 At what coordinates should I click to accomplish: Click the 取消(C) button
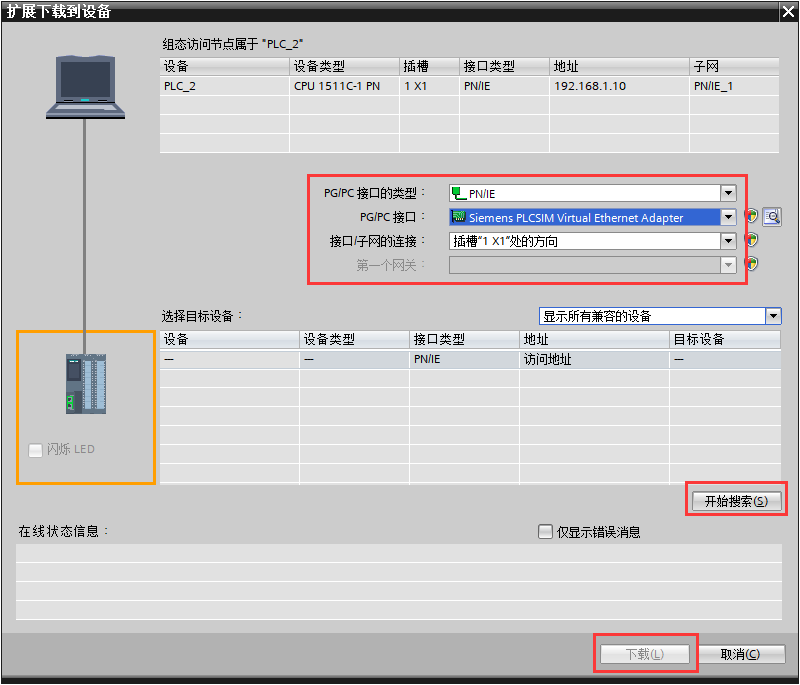pyautogui.click(x=740, y=653)
